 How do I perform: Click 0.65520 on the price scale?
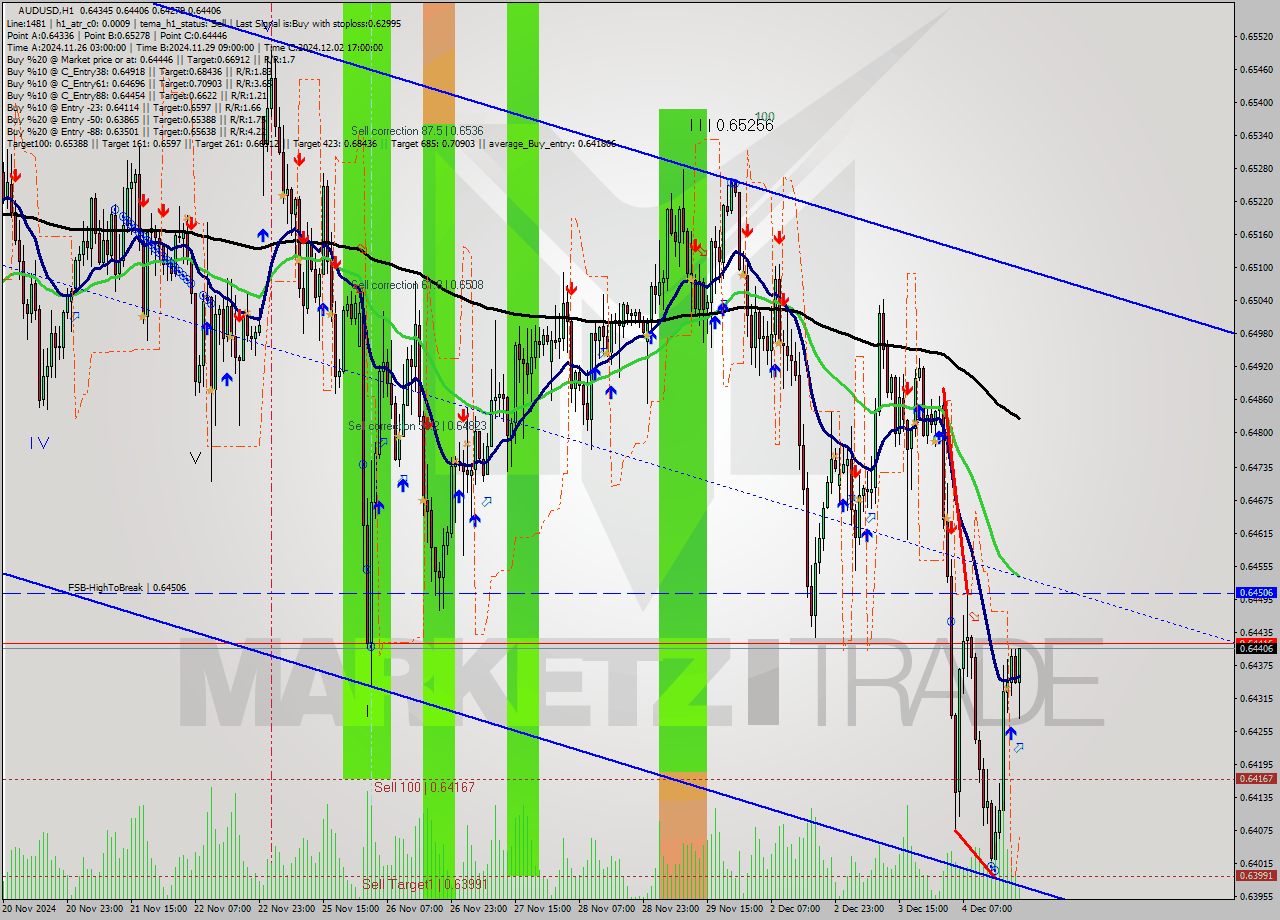1256,36
